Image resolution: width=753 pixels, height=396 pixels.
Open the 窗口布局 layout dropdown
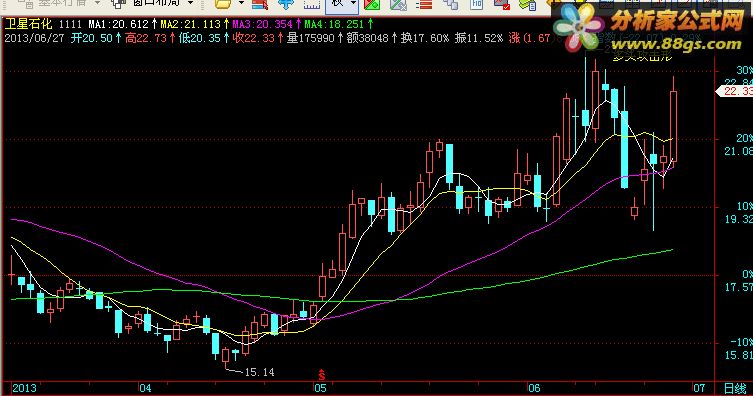pos(190,3)
